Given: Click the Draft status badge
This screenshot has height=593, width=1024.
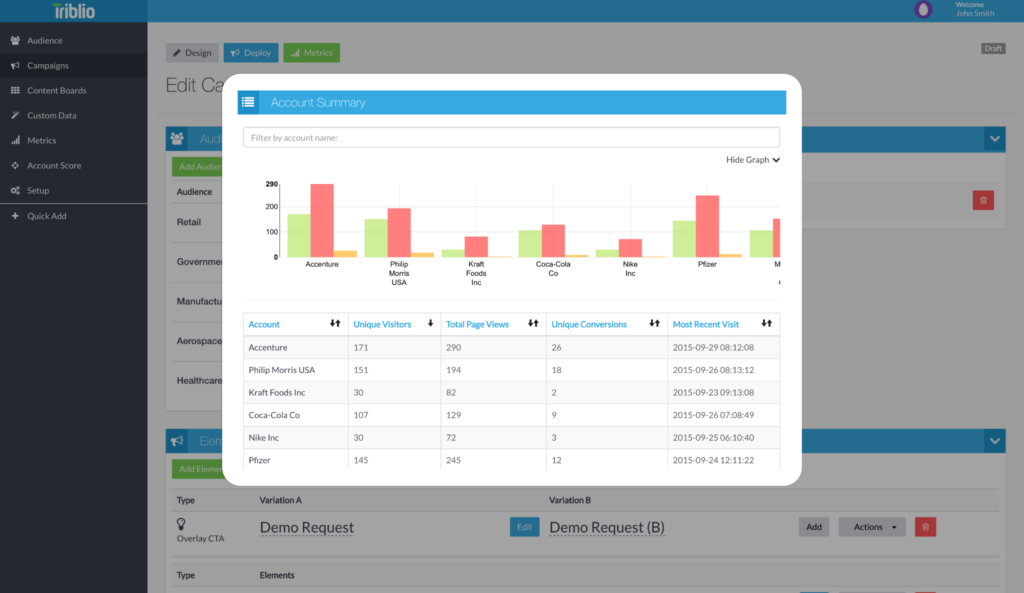Looking at the screenshot, I should click(x=993, y=48).
